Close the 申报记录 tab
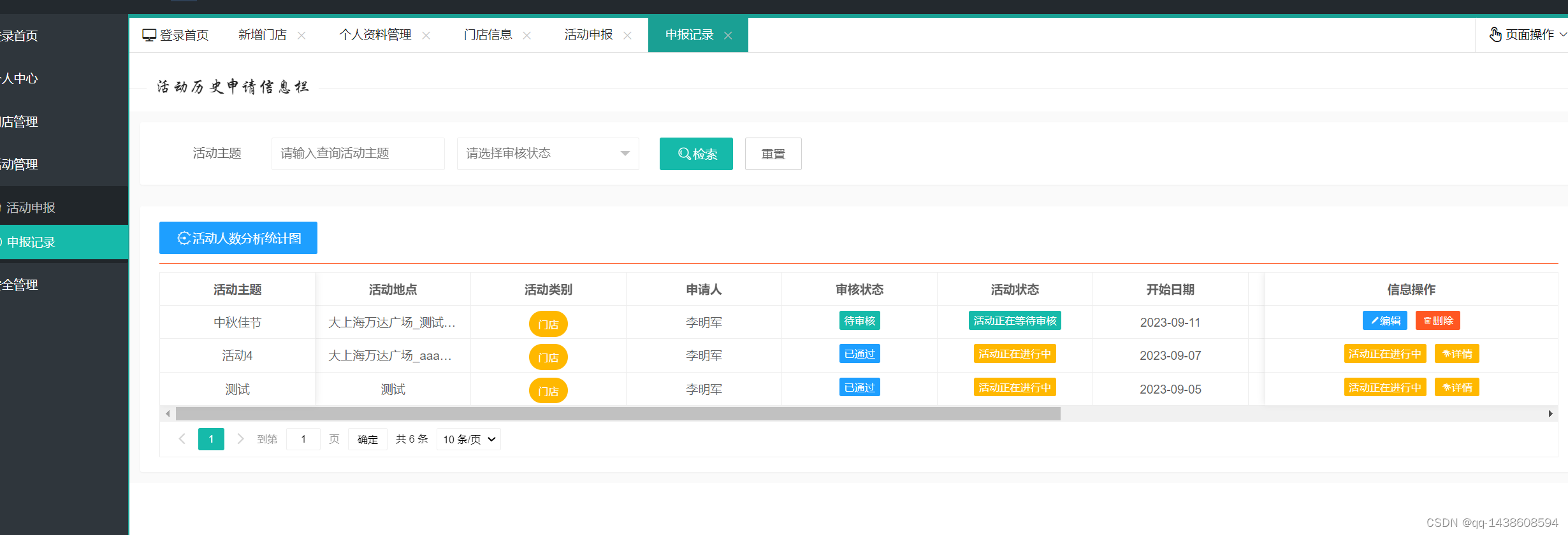Image resolution: width=1568 pixels, height=535 pixels. [x=728, y=36]
